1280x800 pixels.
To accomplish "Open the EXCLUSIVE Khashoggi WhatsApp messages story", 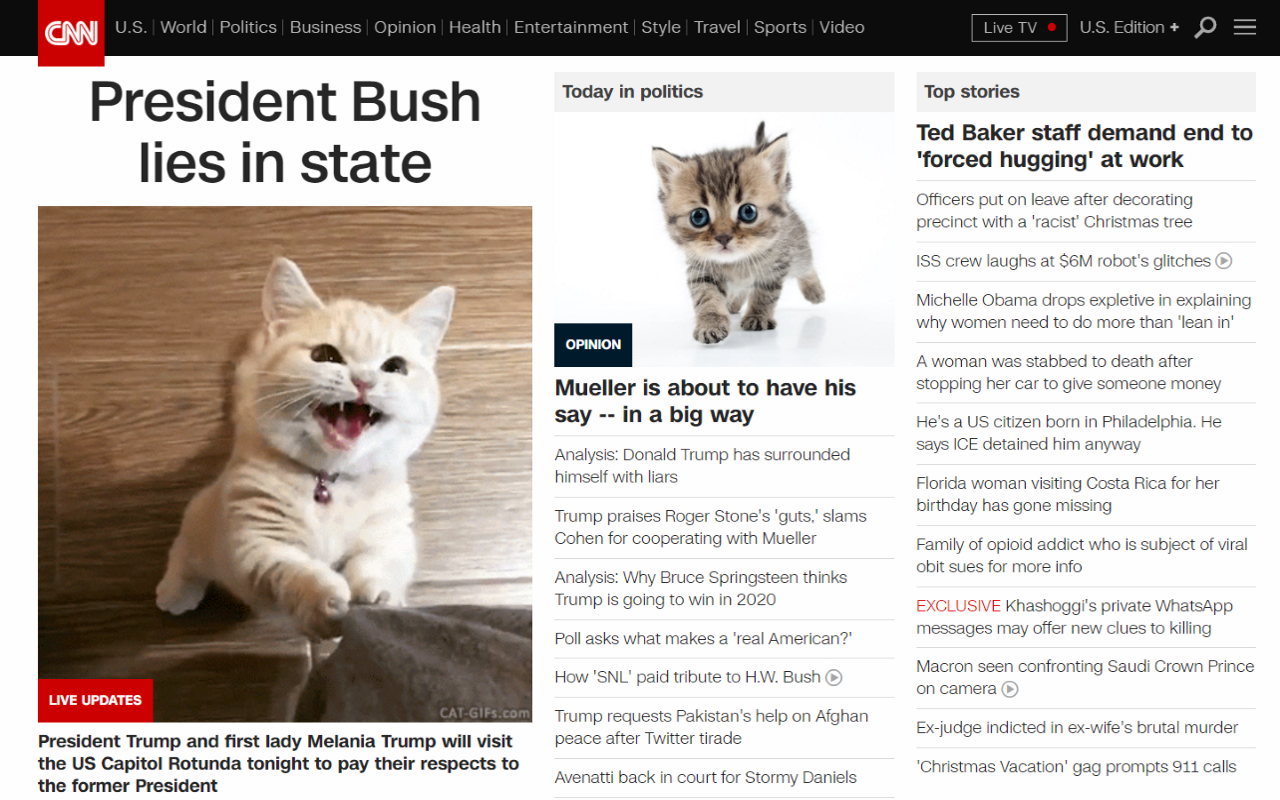I will pos(1074,617).
